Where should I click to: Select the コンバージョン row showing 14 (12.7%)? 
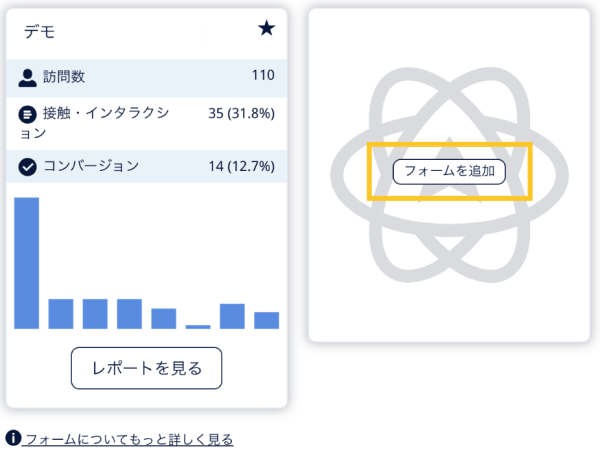(x=147, y=166)
